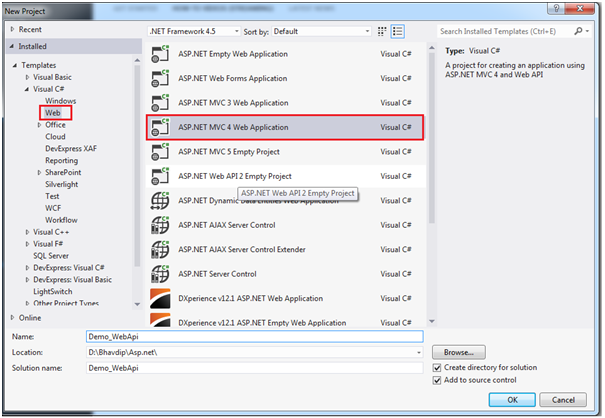Click the ASP.NET Web API 2 Empty Project icon
605x418 pixels.
pyautogui.click(x=160, y=176)
